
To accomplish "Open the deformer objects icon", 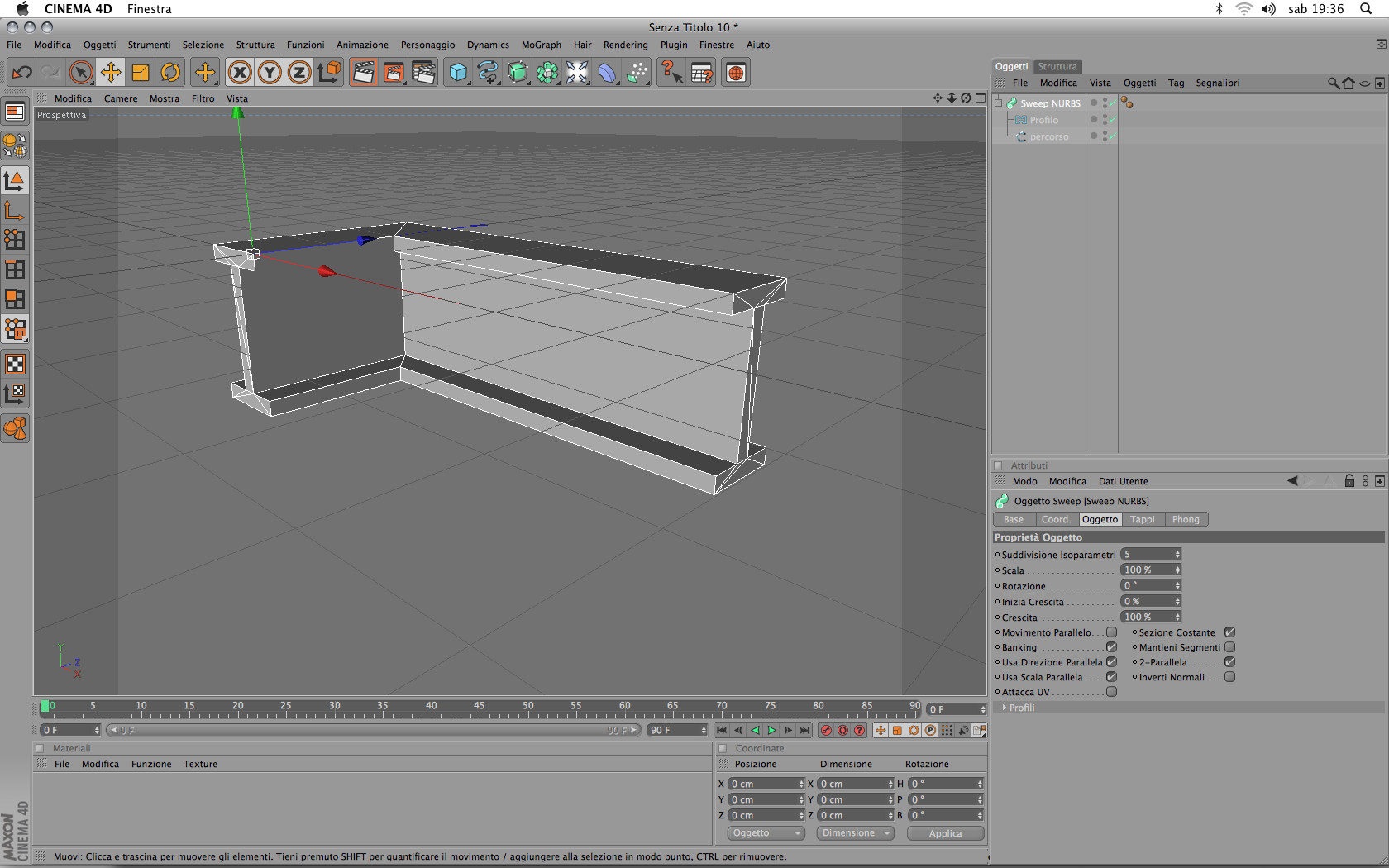I will pos(607,73).
